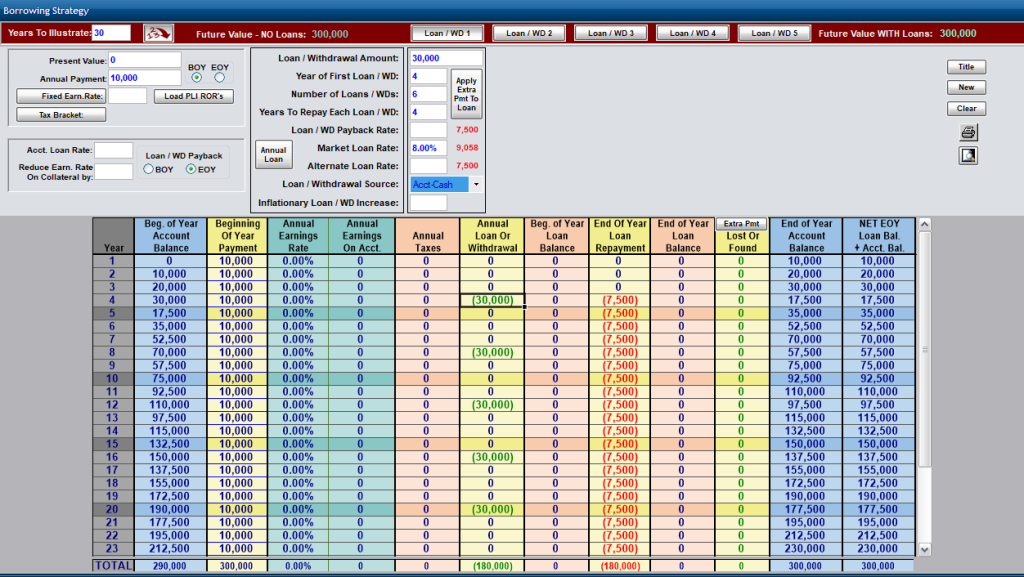The height and width of the screenshot is (577, 1024).
Task: Switch to Loan / WD 5 tab
Action: click(774, 33)
